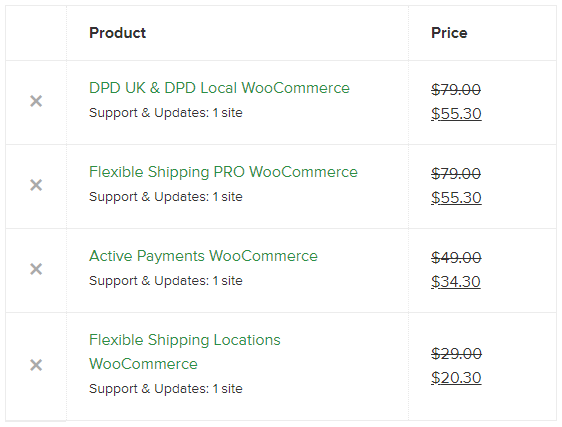Remove Flexible Shipping PRO WooCommerce from cart

pos(36,185)
